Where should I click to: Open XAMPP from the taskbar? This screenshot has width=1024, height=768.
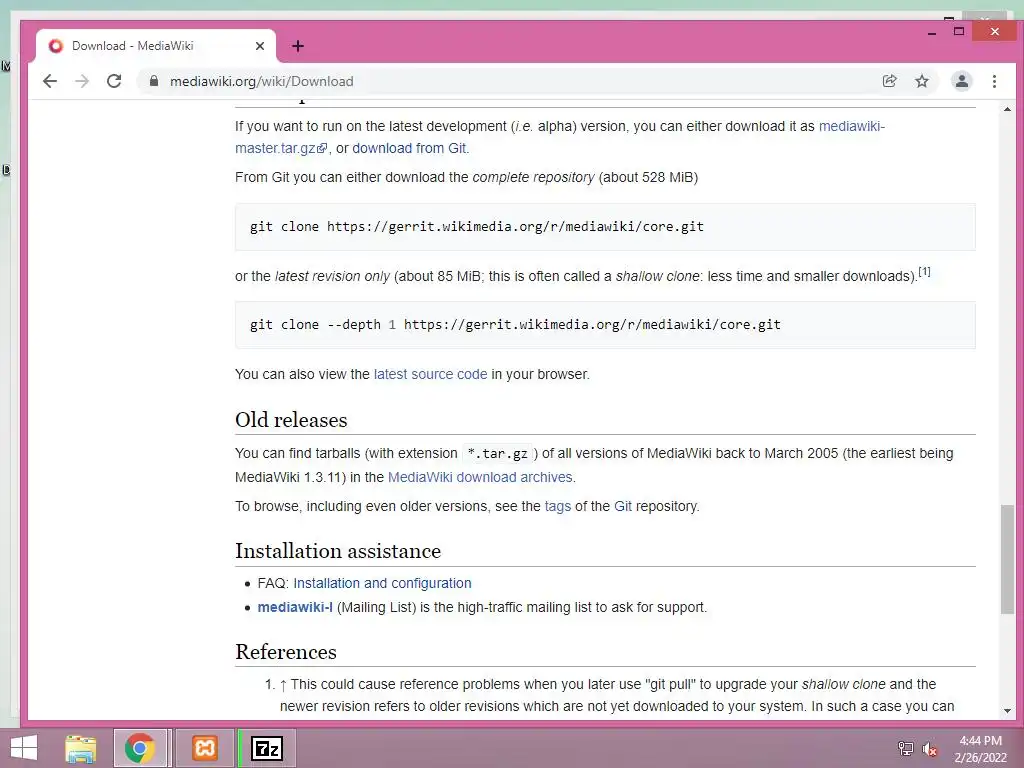(204, 748)
